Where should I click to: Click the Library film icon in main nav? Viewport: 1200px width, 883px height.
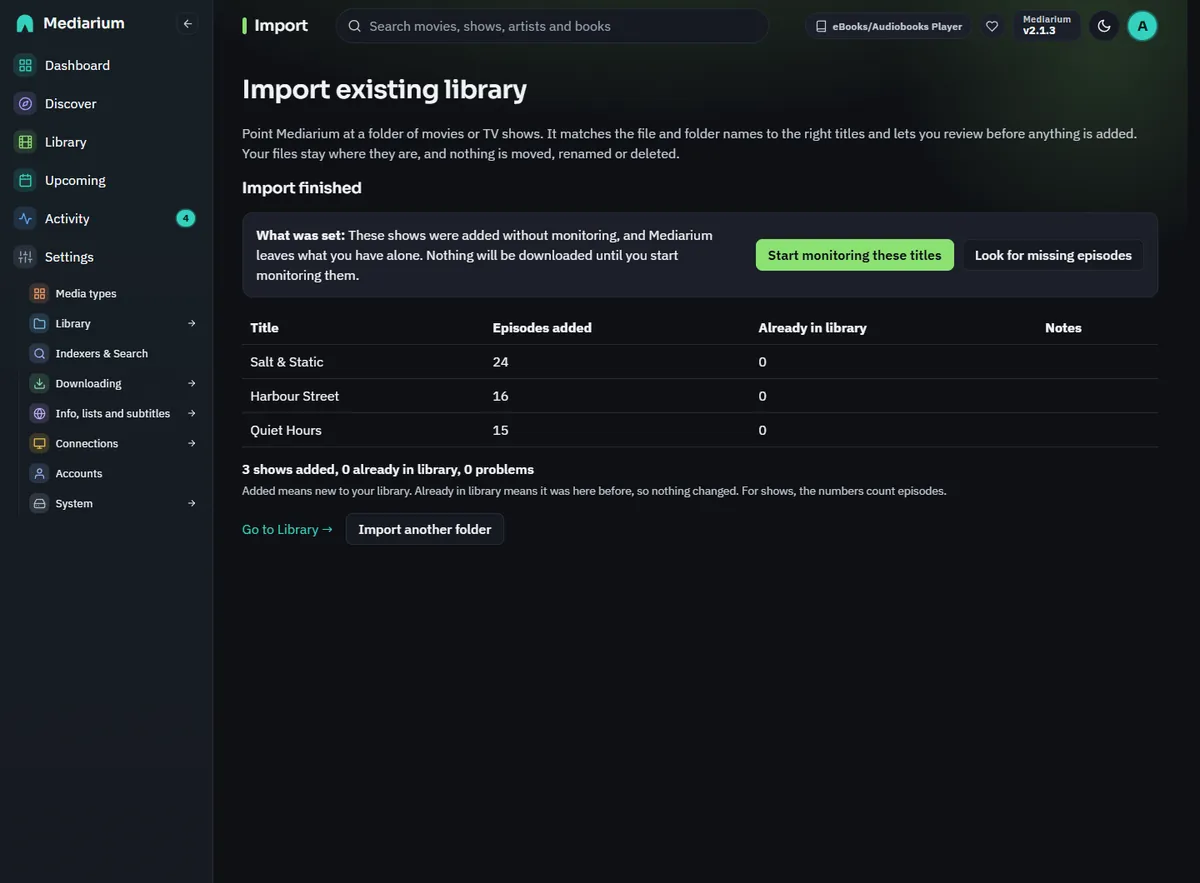pyautogui.click(x=25, y=142)
